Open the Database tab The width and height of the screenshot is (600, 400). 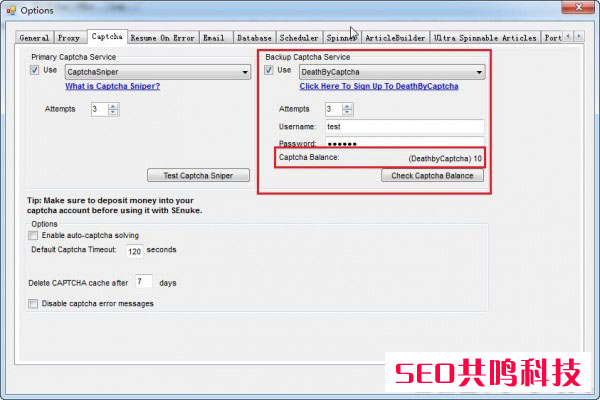(x=254, y=38)
